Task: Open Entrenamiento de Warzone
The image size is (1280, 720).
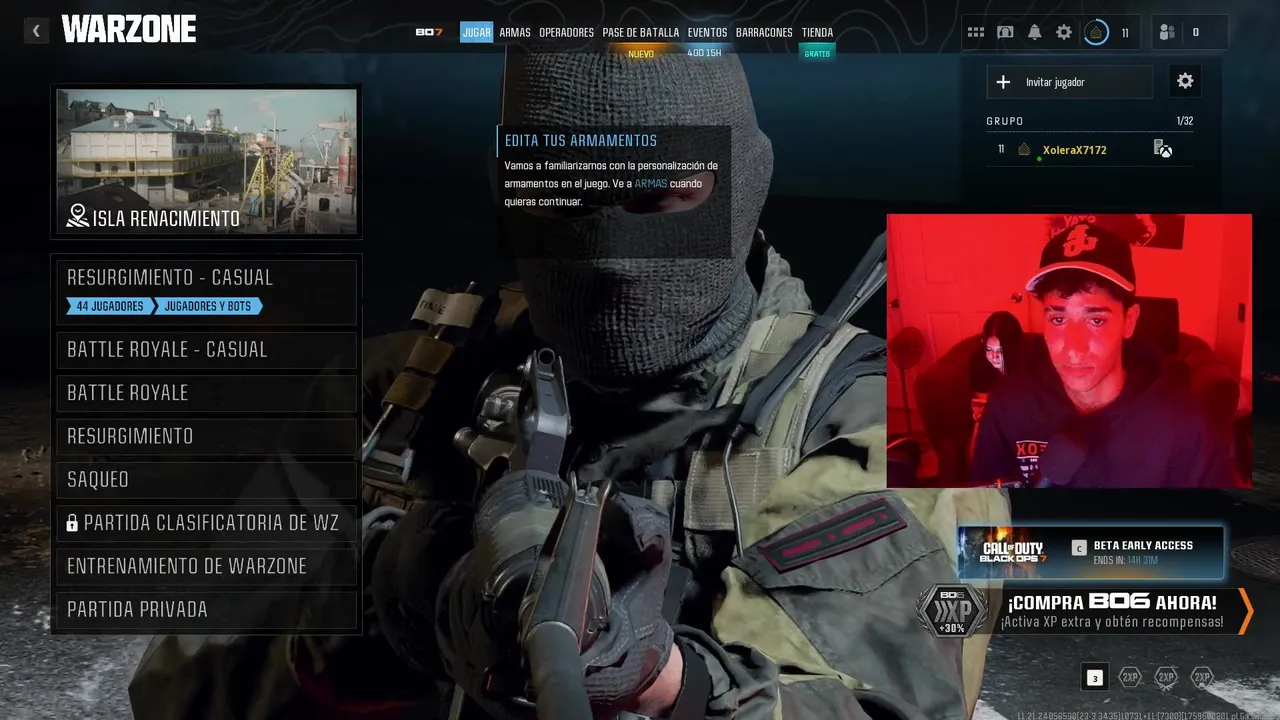Action: (x=207, y=566)
